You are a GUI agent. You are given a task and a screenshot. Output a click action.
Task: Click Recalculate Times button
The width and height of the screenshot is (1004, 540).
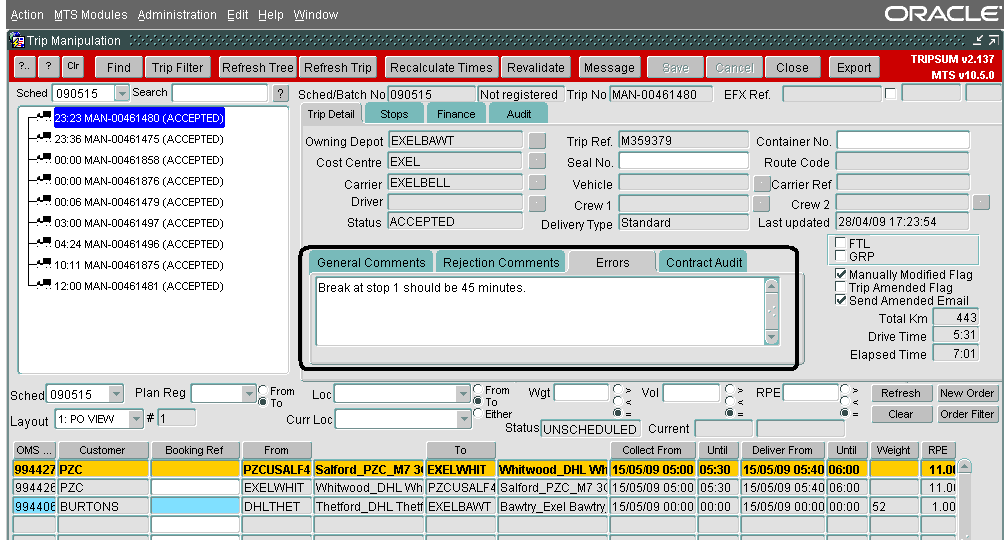tap(441, 67)
